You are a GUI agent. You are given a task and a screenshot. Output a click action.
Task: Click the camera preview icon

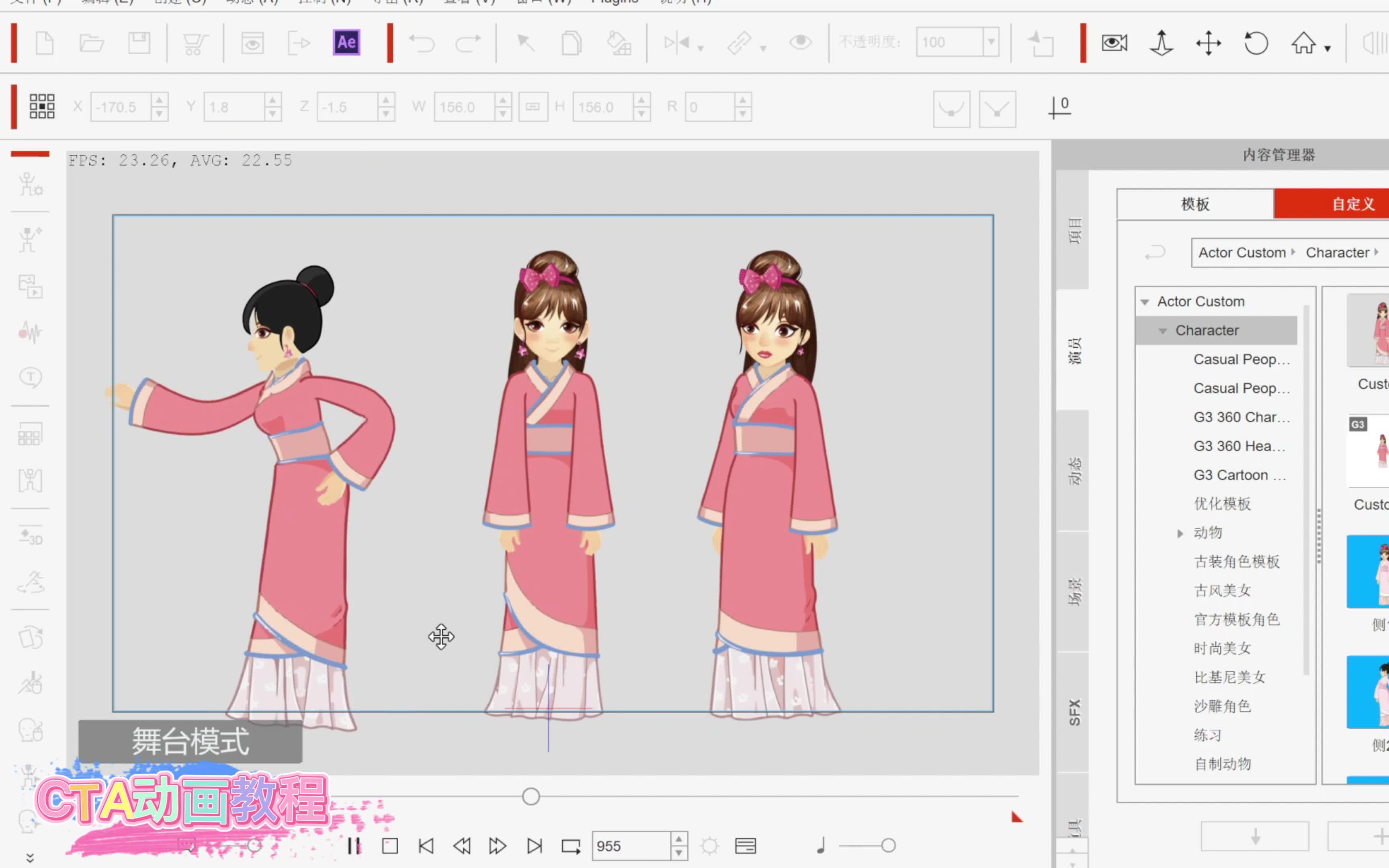click(1114, 43)
